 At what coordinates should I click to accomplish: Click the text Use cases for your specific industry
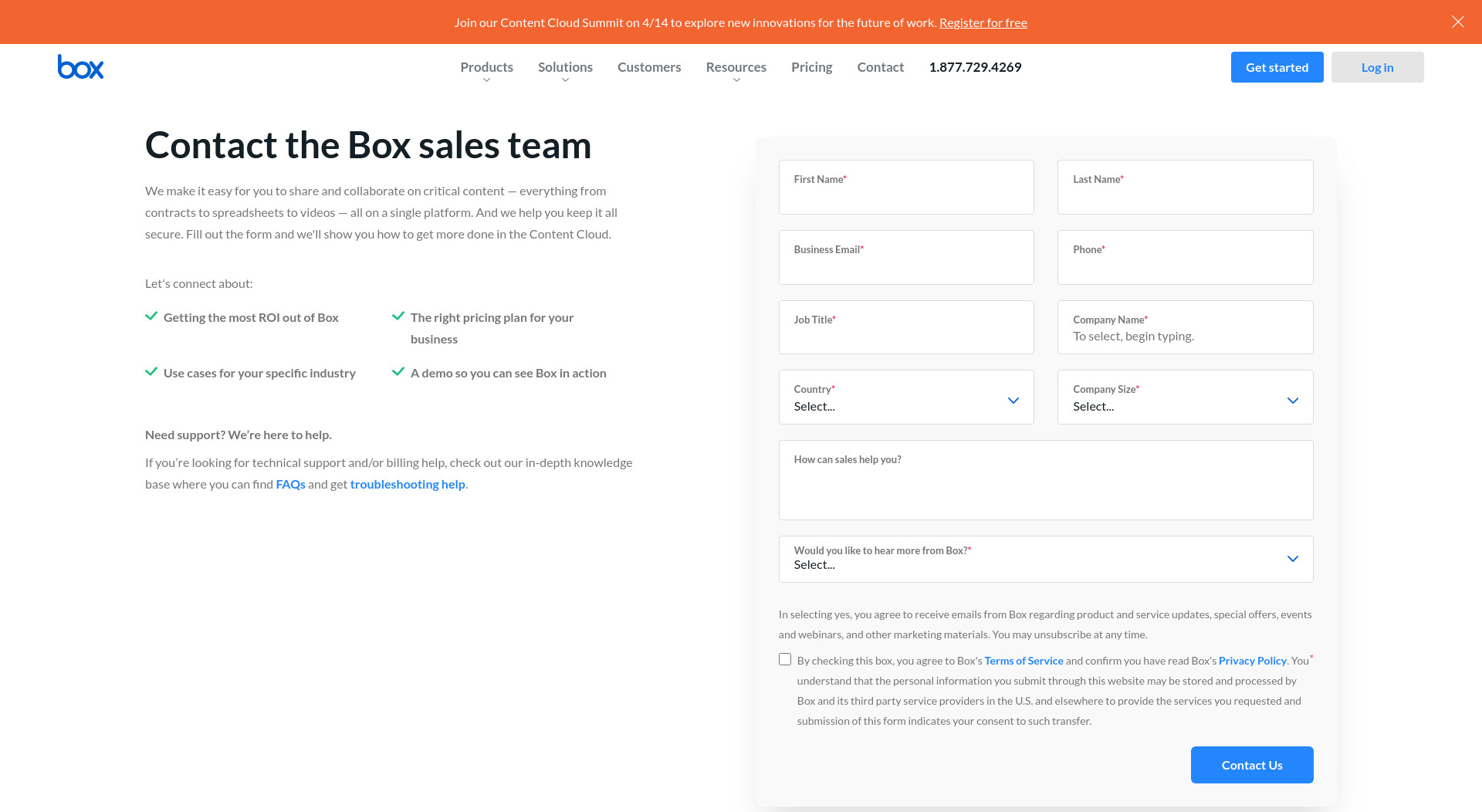pos(259,373)
